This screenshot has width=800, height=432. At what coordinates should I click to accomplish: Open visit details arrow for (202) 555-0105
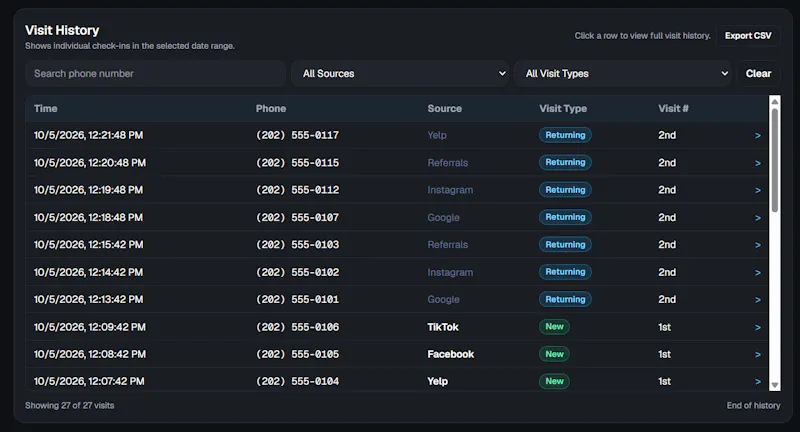point(758,354)
